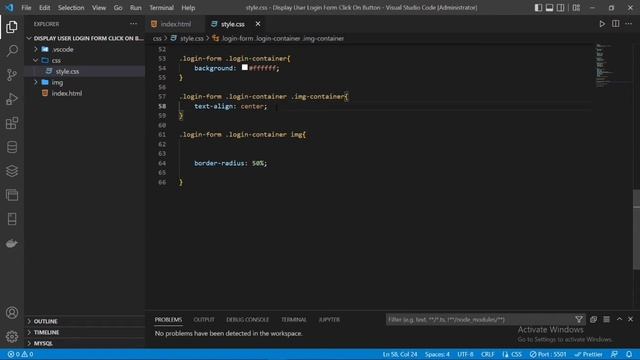Customize layout icon in title bar
640x360 pixels.
coord(576,8)
